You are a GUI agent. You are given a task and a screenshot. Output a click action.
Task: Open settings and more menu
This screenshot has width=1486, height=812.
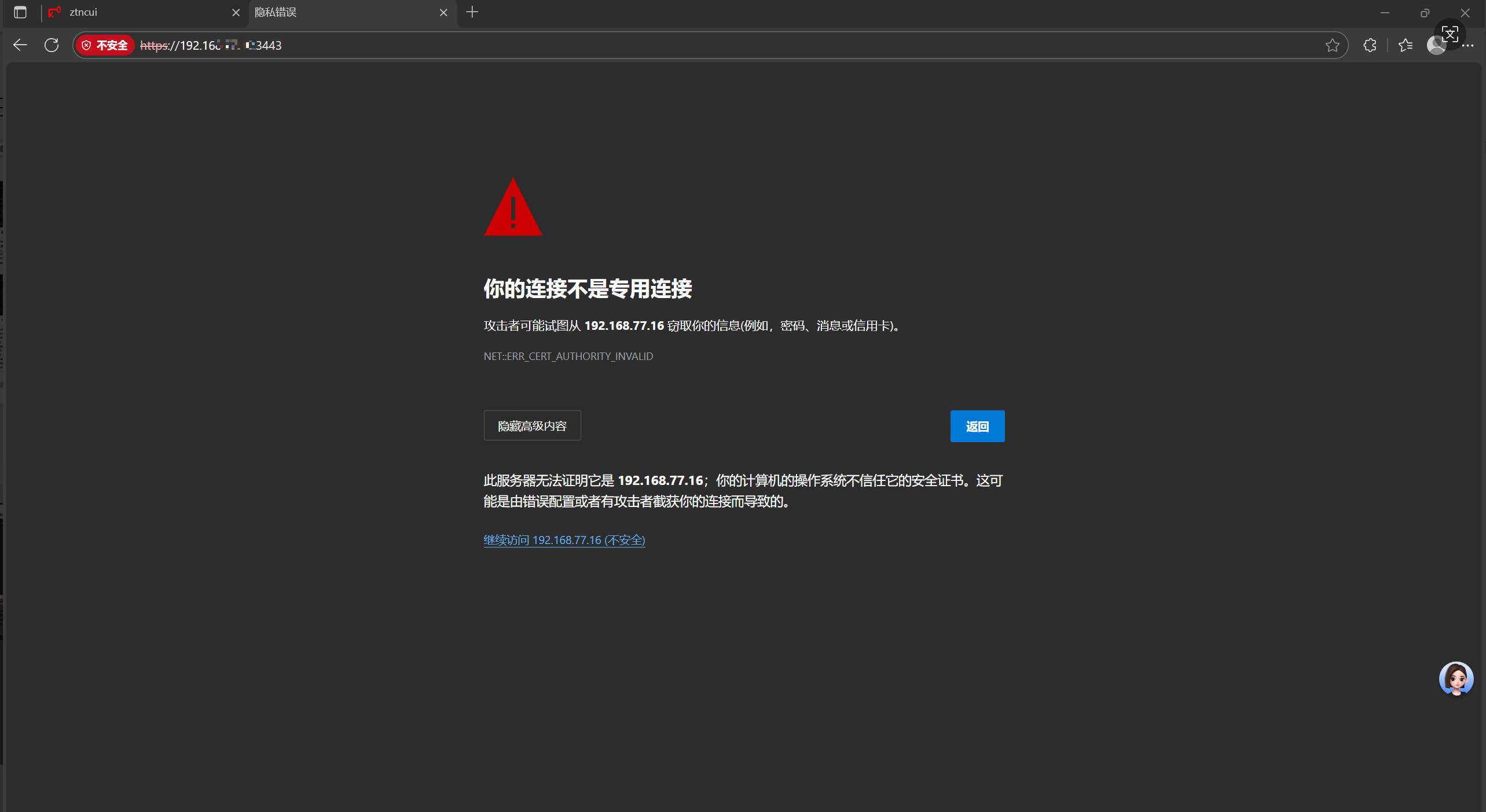point(1468,45)
